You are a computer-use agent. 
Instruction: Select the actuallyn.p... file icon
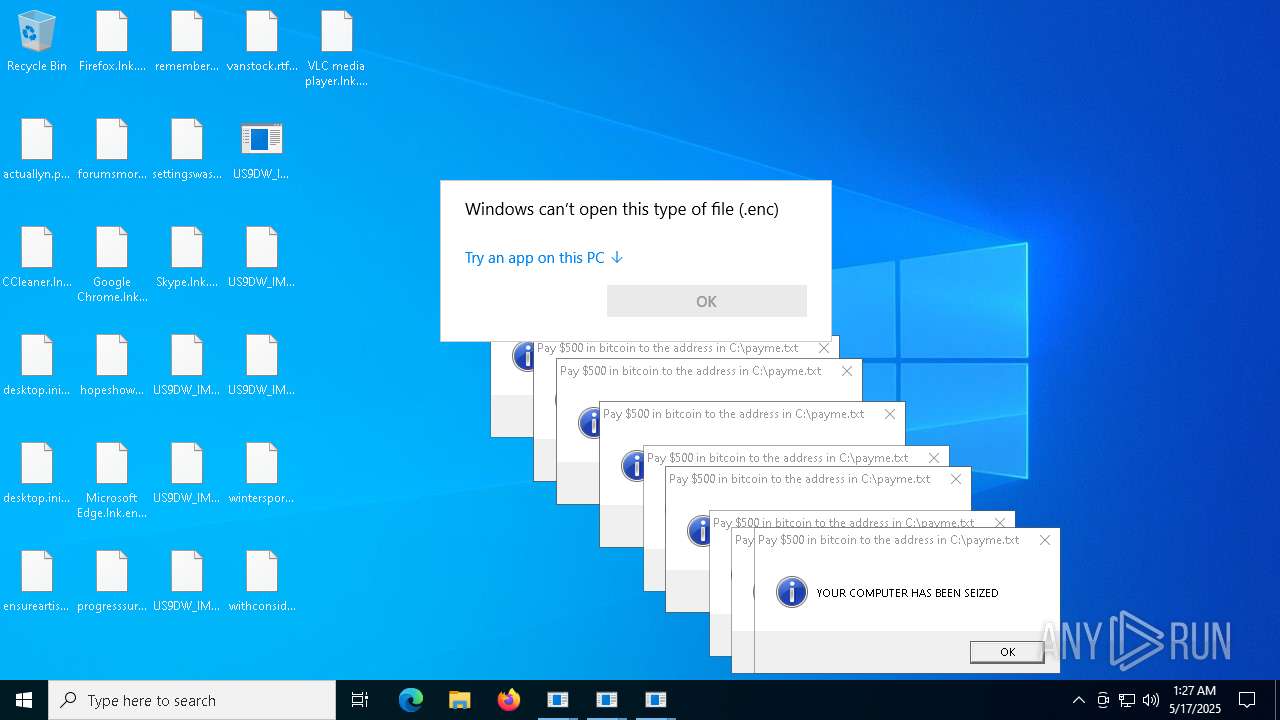point(37,150)
